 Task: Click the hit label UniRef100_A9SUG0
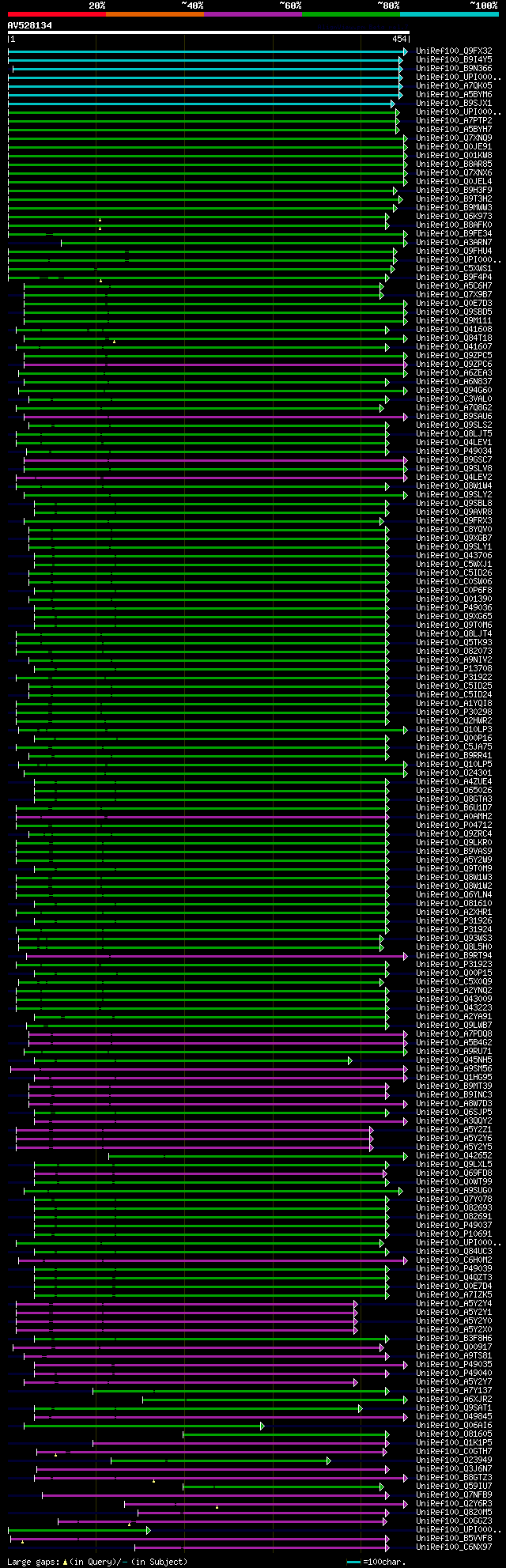tap(454, 1190)
